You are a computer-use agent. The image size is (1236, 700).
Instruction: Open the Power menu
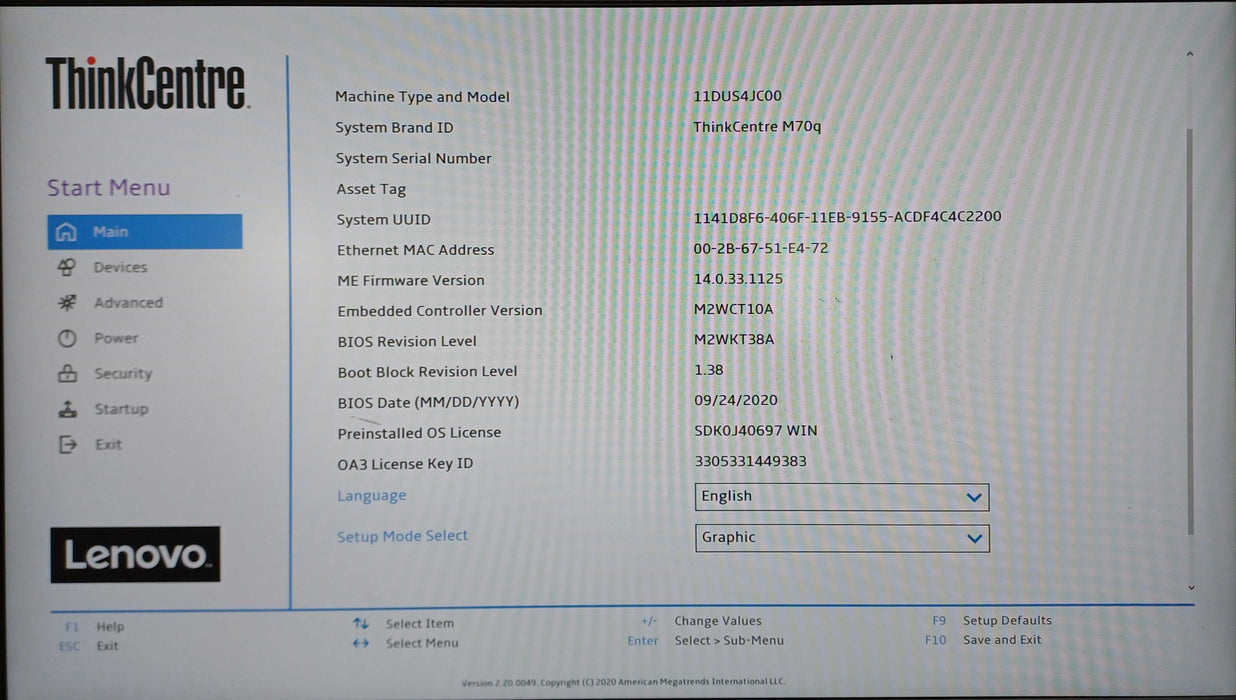click(116, 338)
